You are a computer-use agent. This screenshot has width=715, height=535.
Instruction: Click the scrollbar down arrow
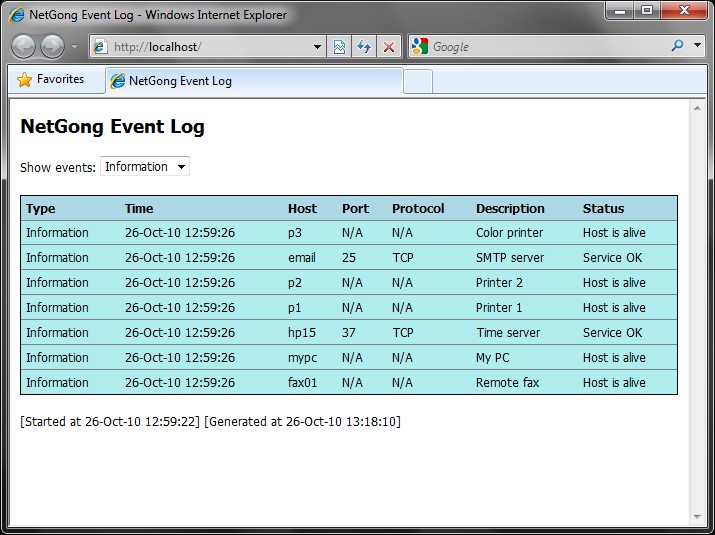coord(697,517)
